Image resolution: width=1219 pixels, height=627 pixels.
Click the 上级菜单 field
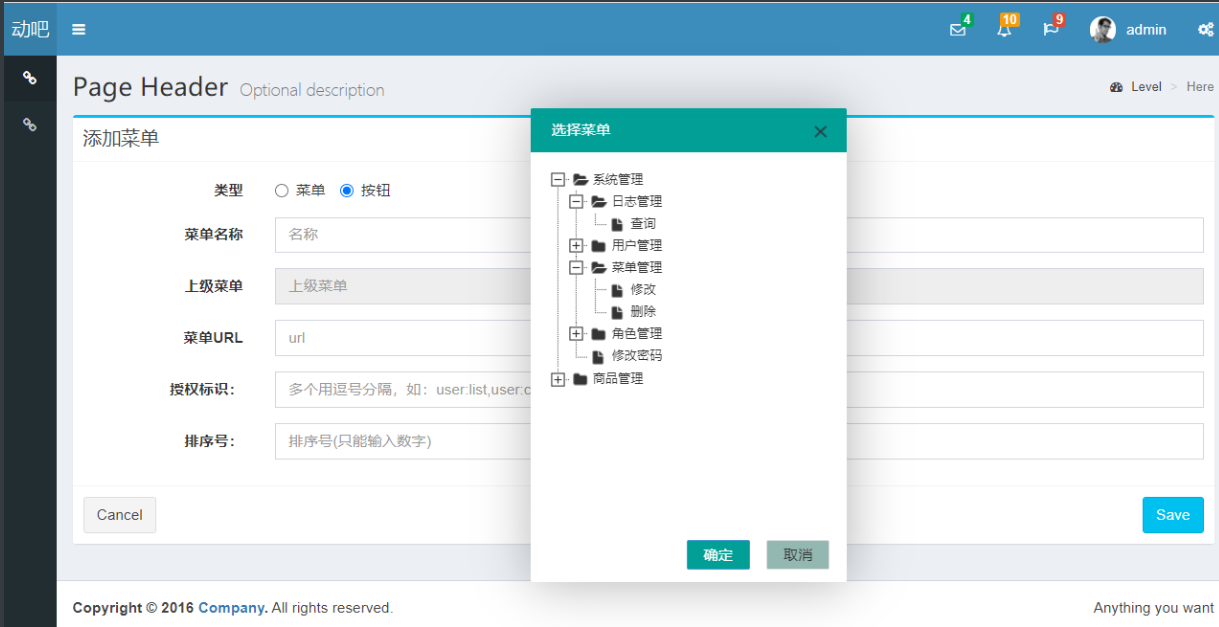(739, 286)
